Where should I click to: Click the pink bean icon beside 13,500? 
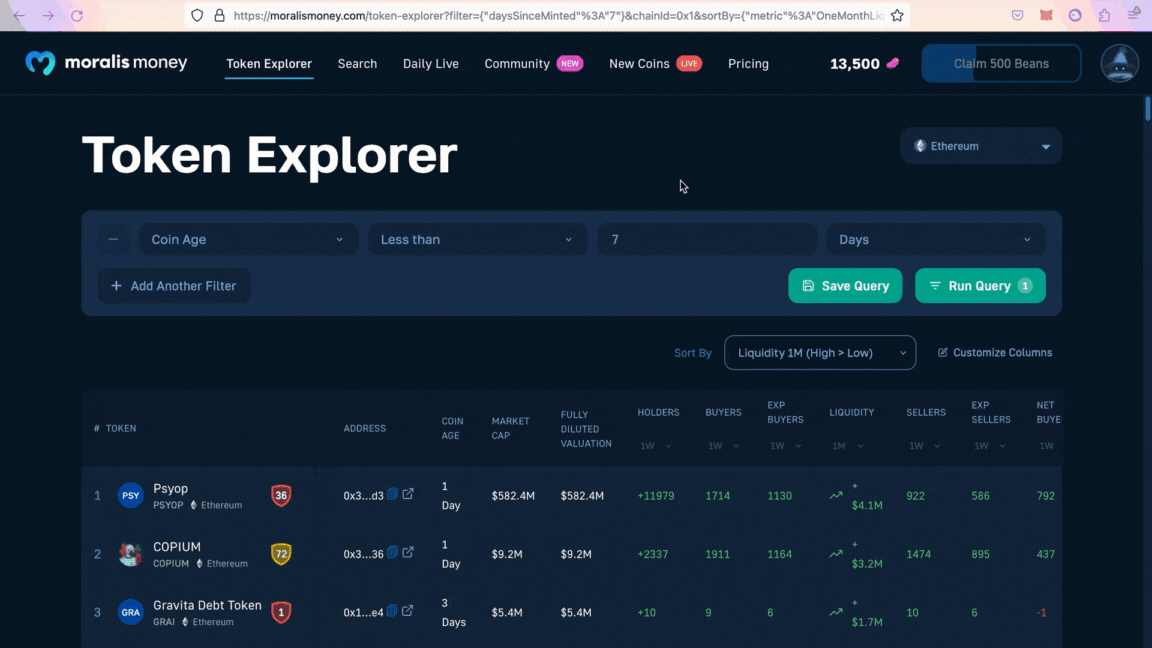point(893,63)
